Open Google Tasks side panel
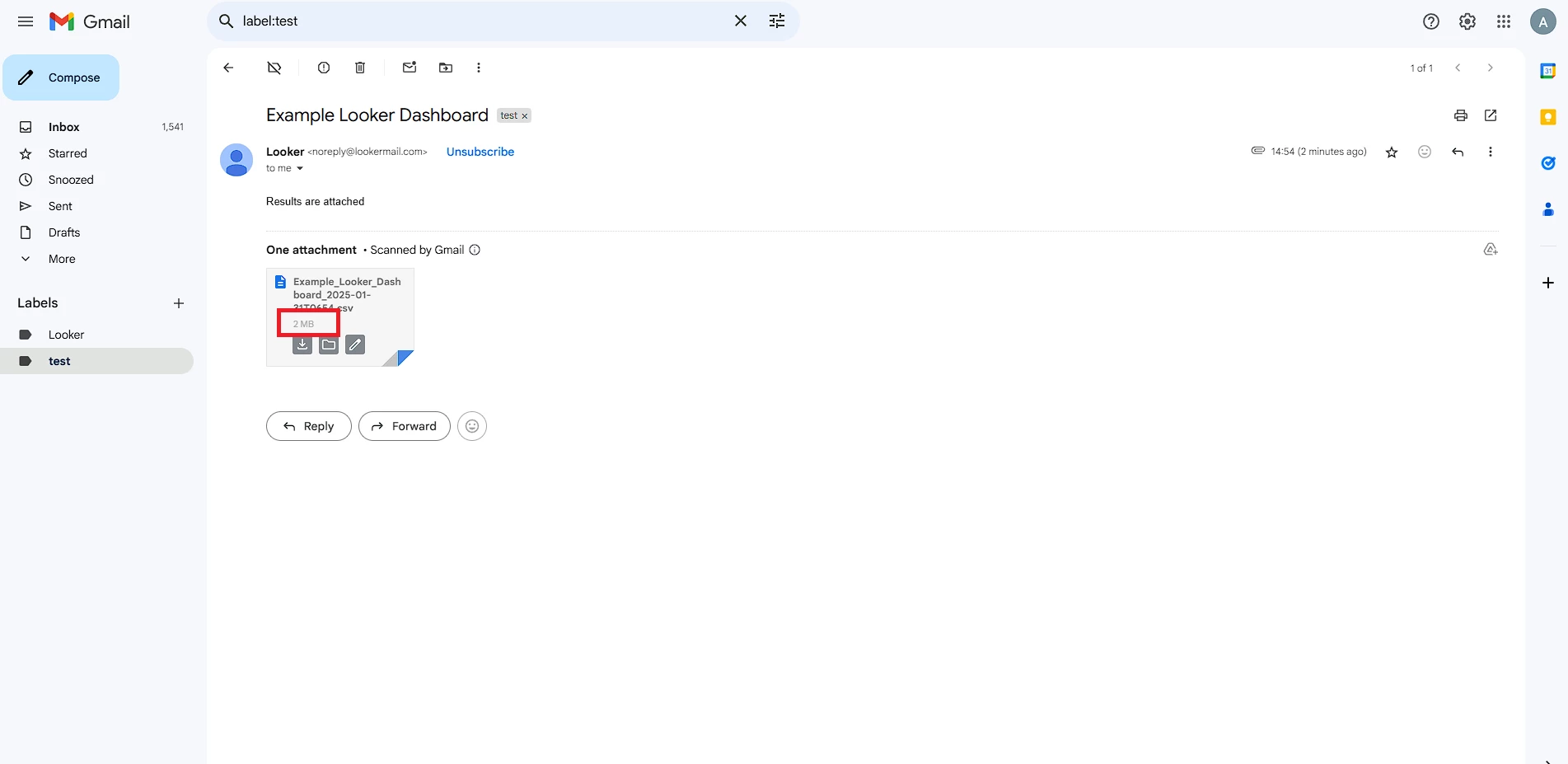 [x=1548, y=163]
